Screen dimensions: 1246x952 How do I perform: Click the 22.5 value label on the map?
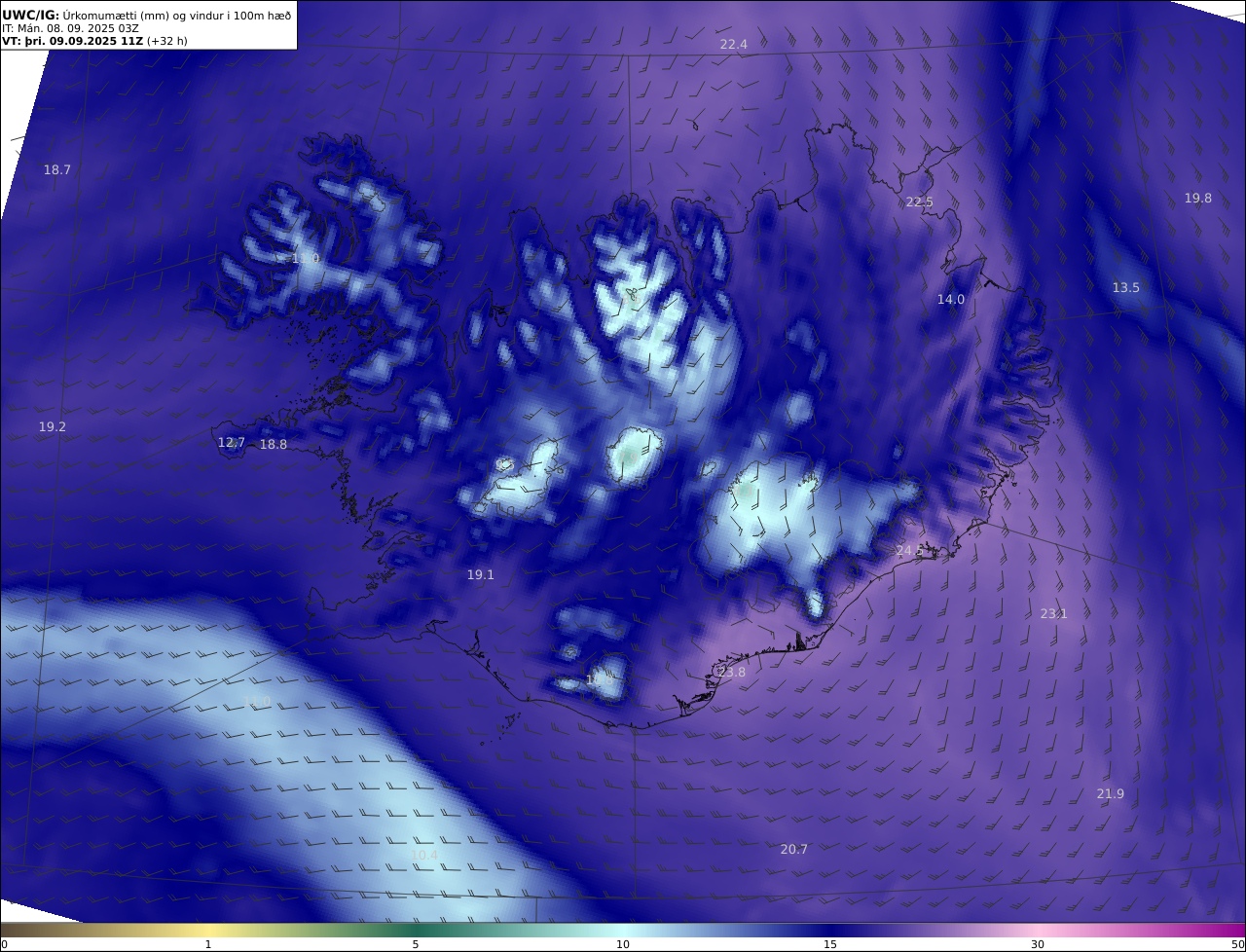tap(920, 202)
